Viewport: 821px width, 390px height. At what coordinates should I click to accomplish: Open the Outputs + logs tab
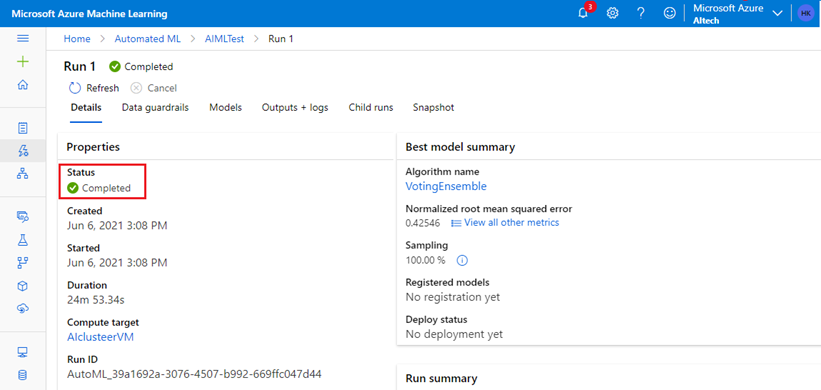pyautogui.click(x=295, y=107)
